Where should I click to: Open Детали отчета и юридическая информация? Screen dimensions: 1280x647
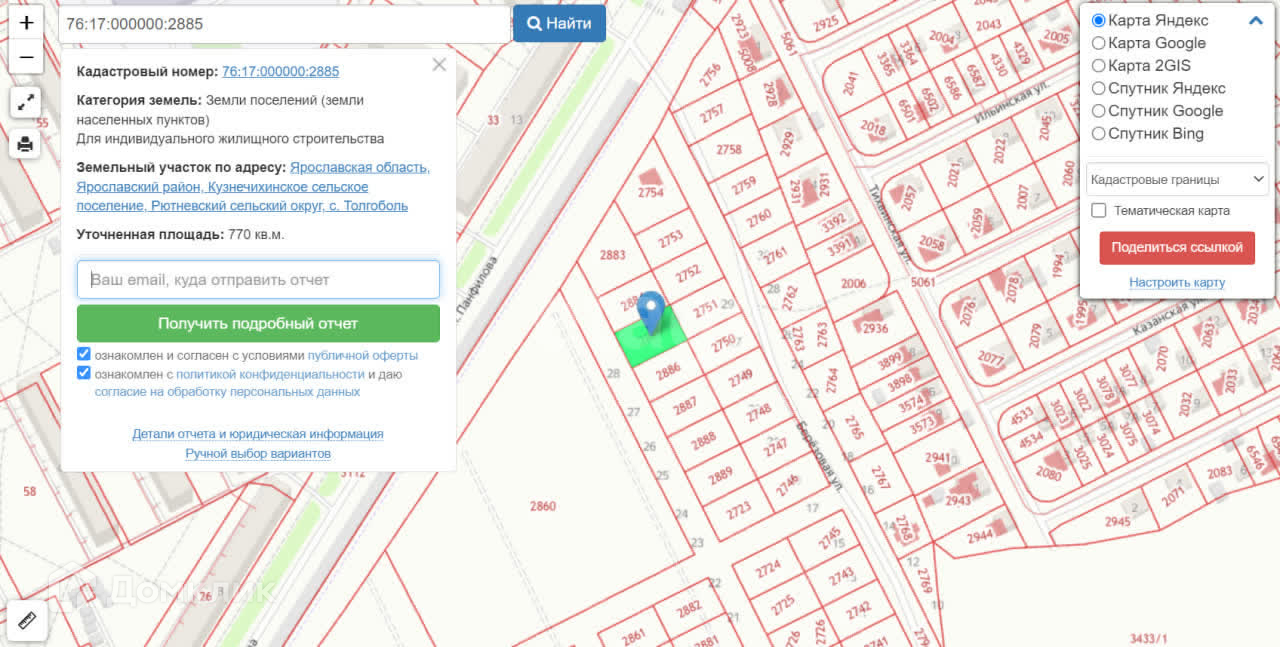258,434
